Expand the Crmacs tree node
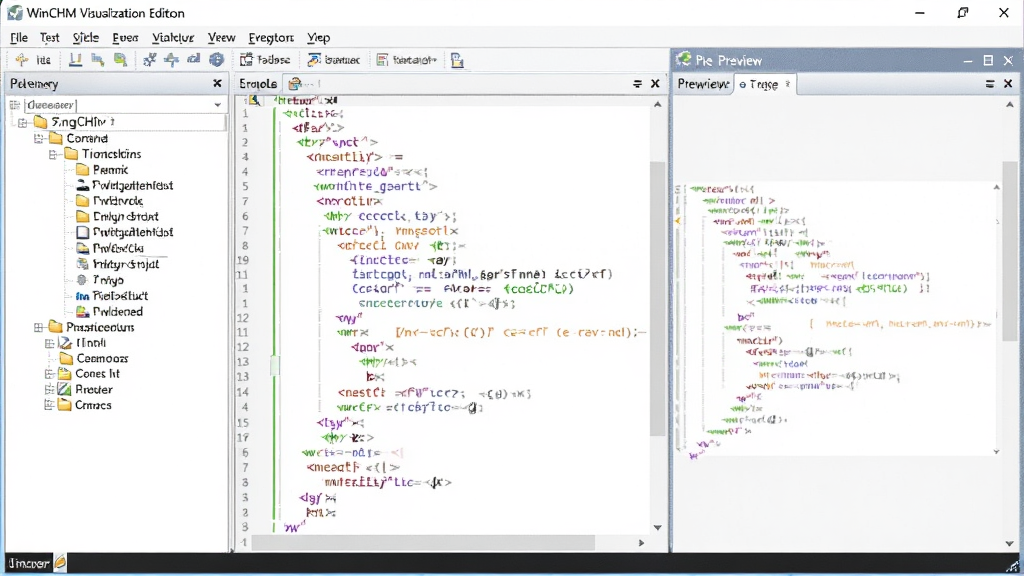 click(49, 405)
